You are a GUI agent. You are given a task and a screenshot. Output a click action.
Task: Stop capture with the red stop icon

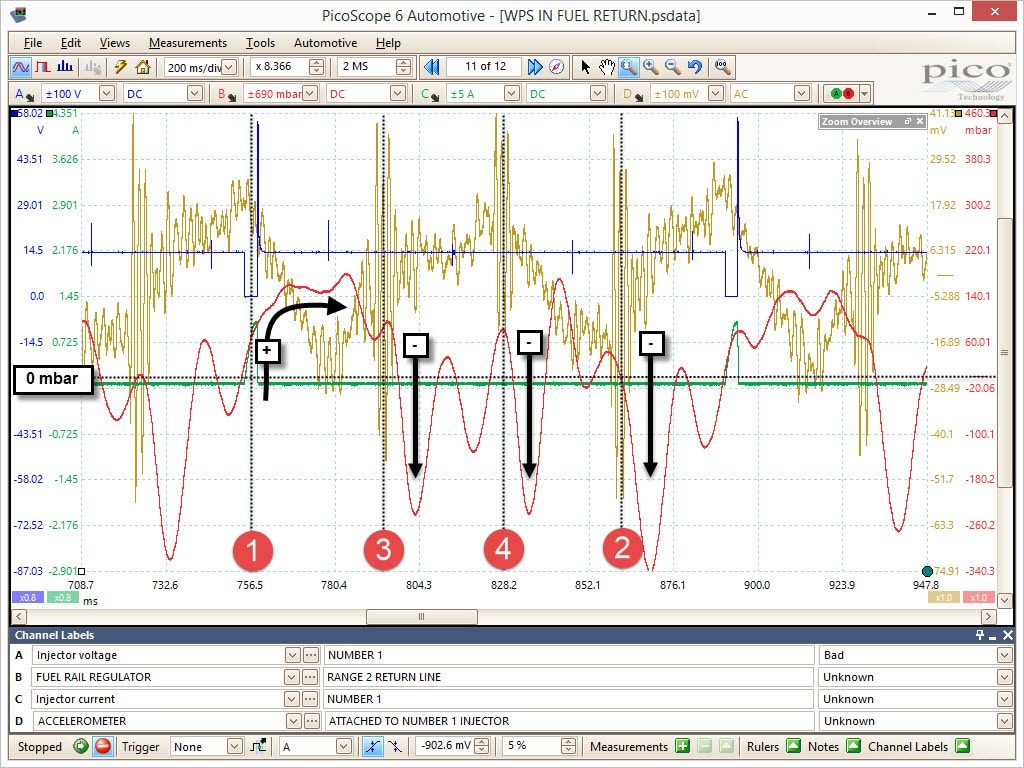tap(103, 746)
